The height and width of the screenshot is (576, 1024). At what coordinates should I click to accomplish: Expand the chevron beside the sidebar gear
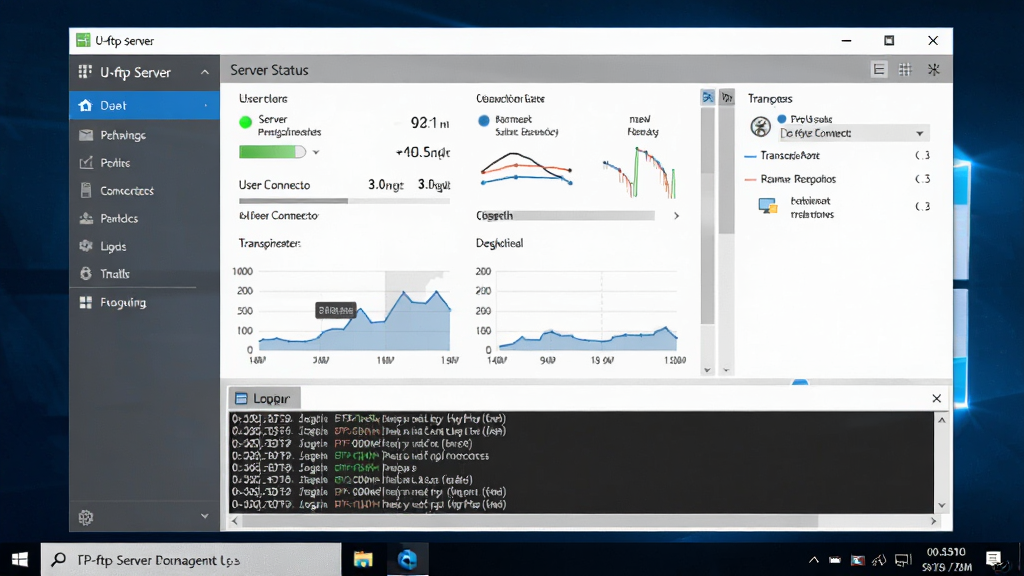coord(204,516)
